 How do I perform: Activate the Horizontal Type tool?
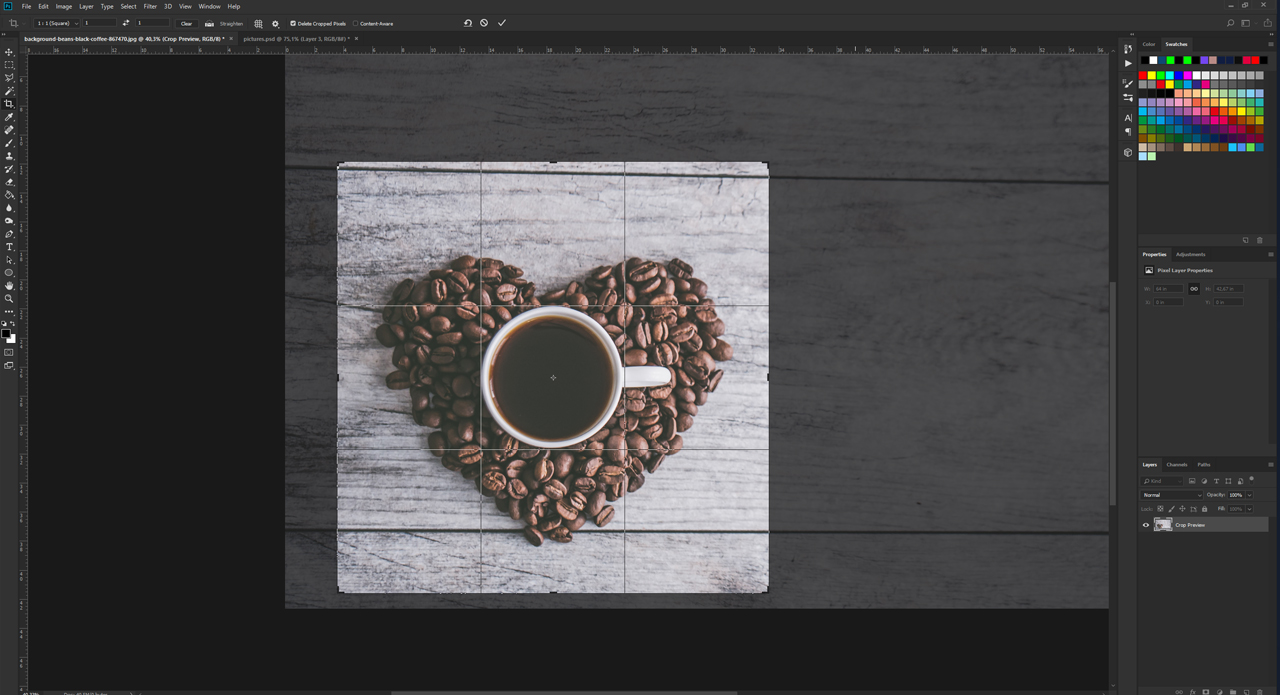[9, 247]
